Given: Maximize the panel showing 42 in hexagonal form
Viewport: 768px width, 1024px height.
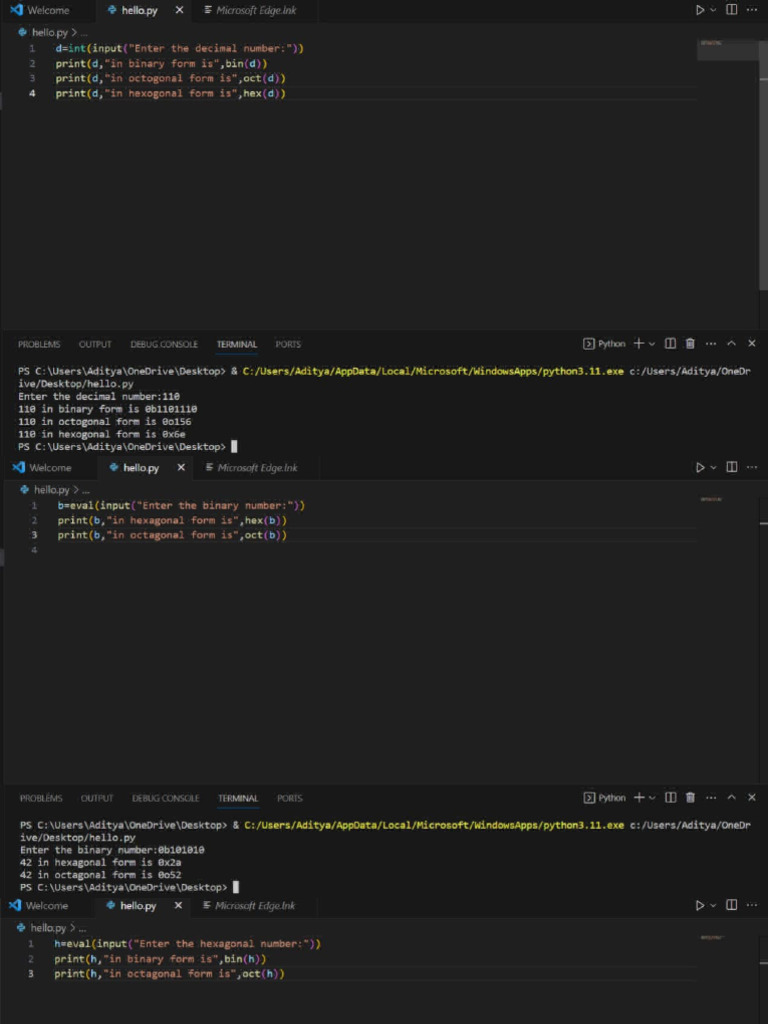Looking at the screenshot, I should coord(732,798).
